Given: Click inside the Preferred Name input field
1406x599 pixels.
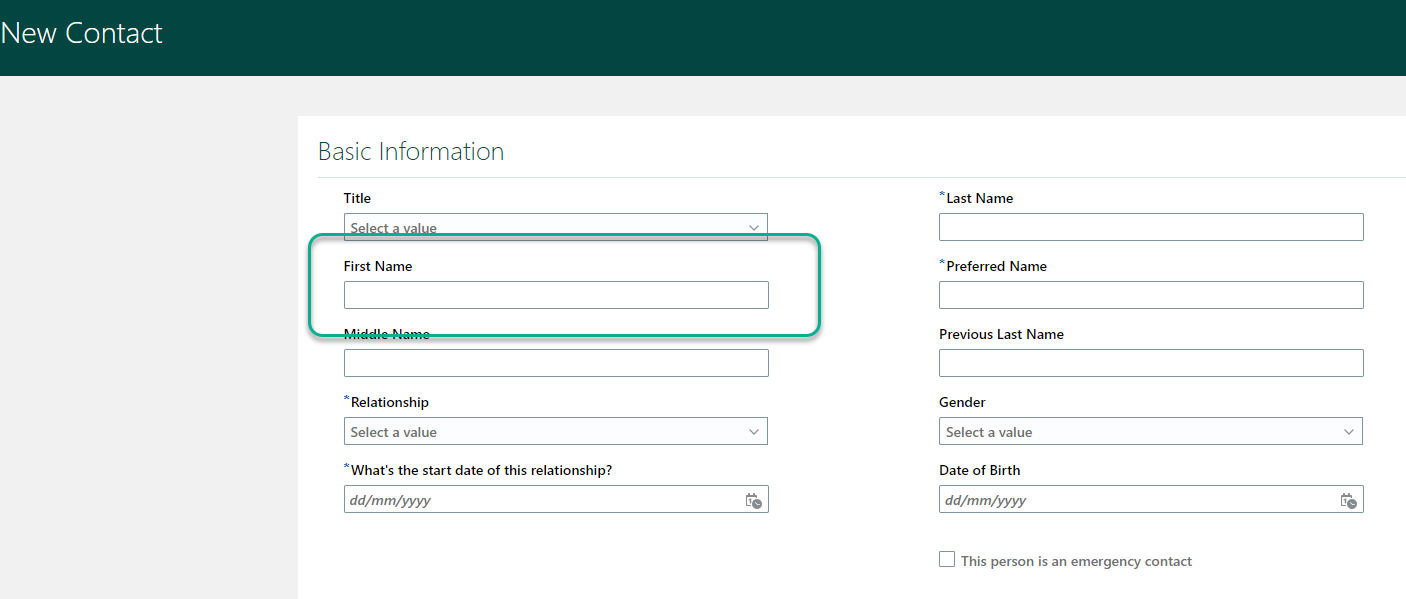Looking at the screenshot, I should click(x=1150, y=294).
